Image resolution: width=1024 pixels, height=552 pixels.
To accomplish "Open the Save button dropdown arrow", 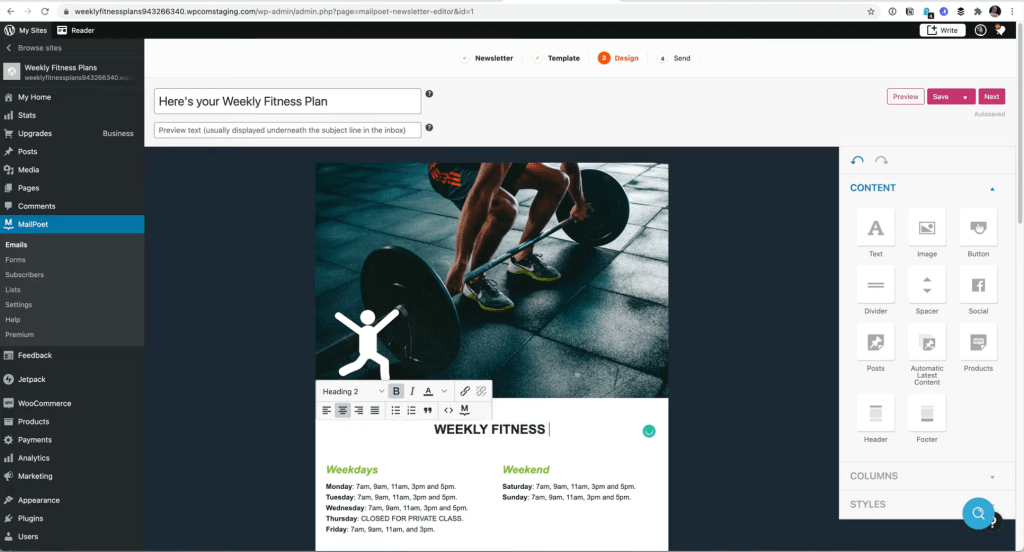I will [x=965, y=97].
